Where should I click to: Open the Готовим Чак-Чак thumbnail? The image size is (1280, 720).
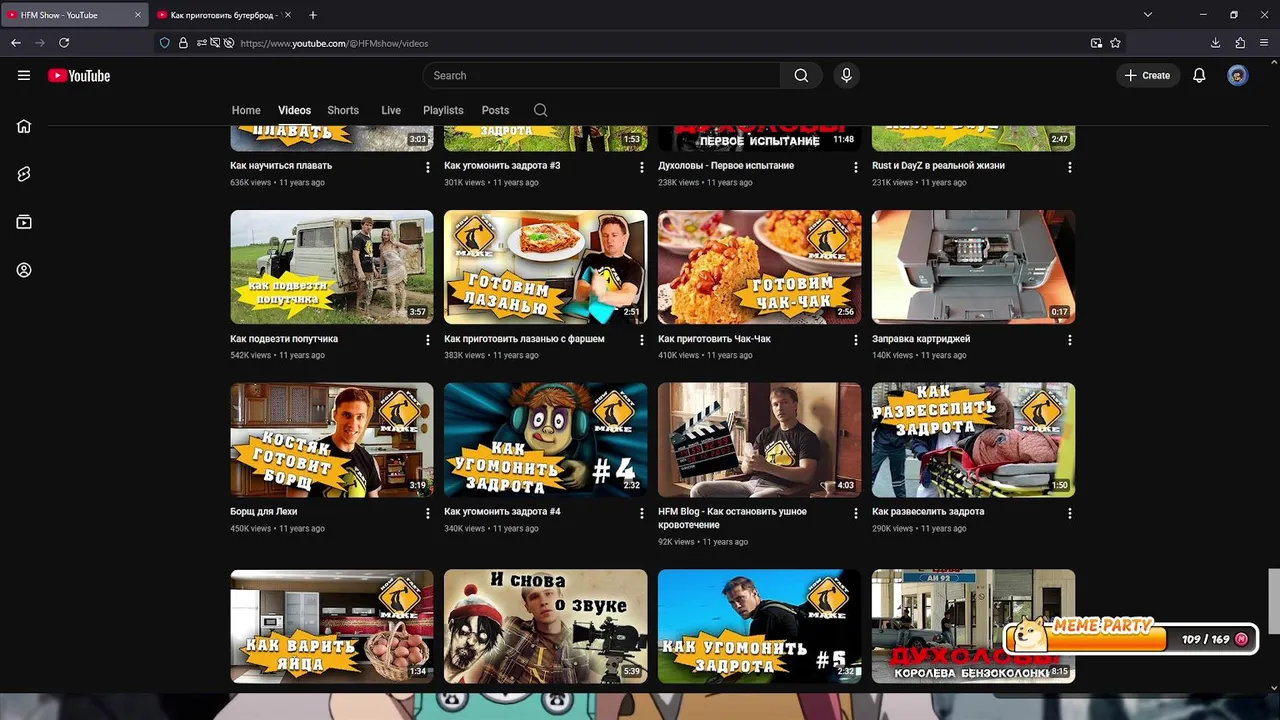pos(759,267)
